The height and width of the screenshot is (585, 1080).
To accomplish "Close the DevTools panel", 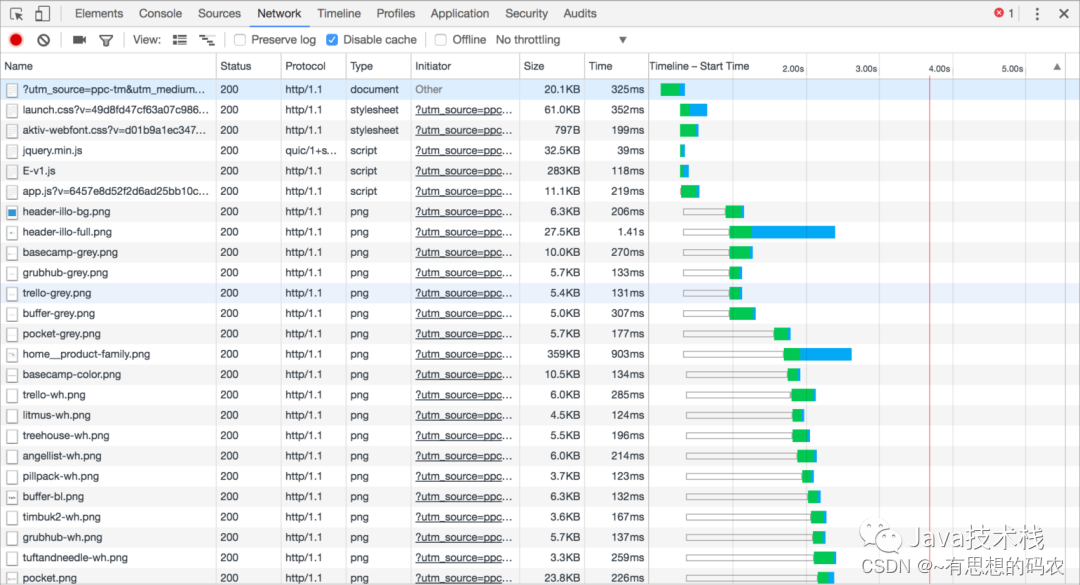I will pos(1063,14).
